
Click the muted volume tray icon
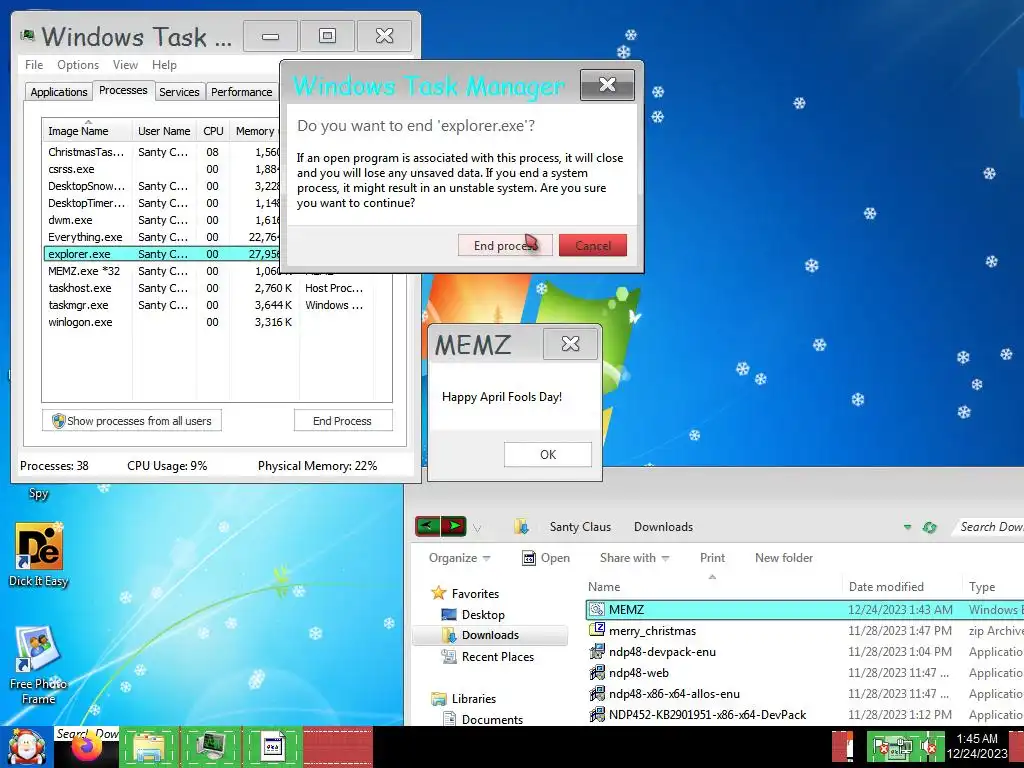pos(928,748)
